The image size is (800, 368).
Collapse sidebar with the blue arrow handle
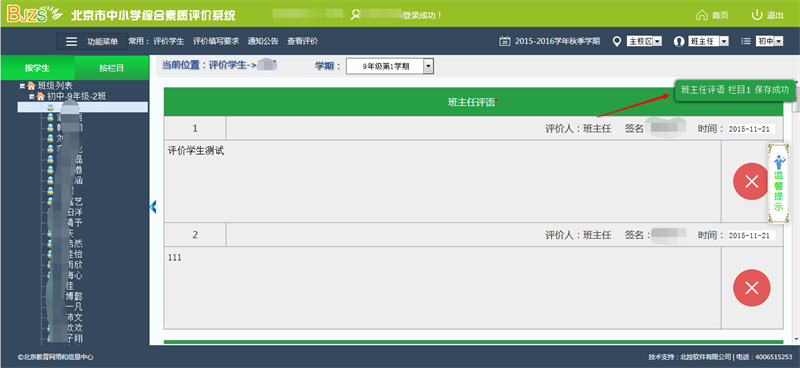[x=153, y=207]
